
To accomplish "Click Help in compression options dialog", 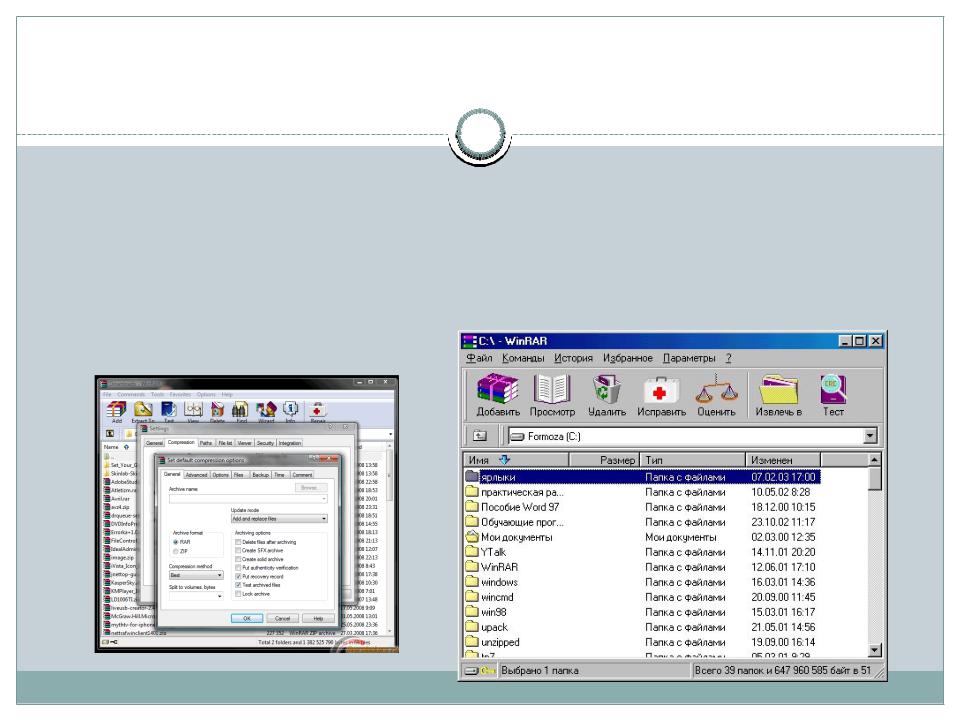I will [318, 618].
